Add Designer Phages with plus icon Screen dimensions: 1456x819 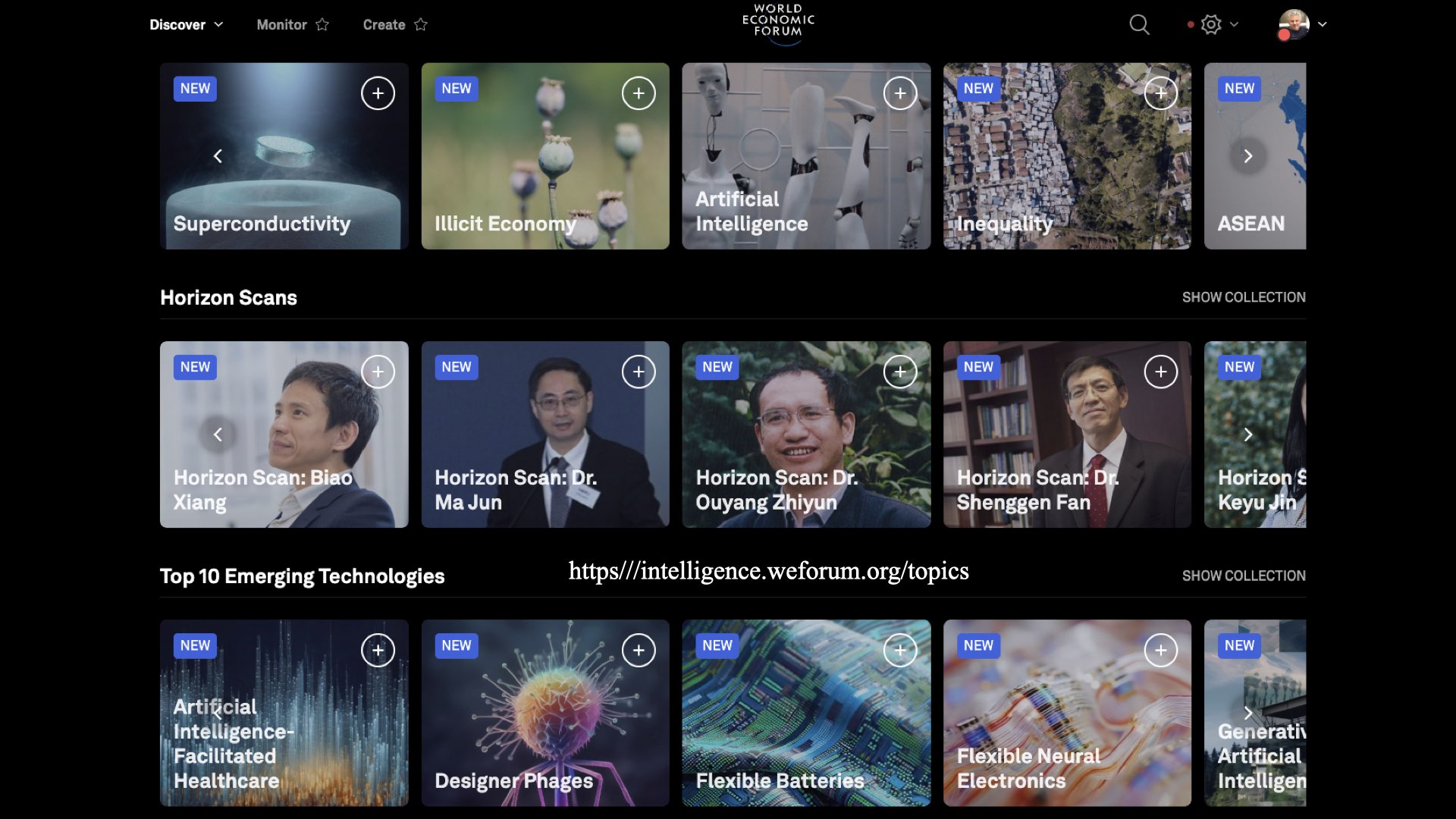pyautogui.click(x=639, y=651)
